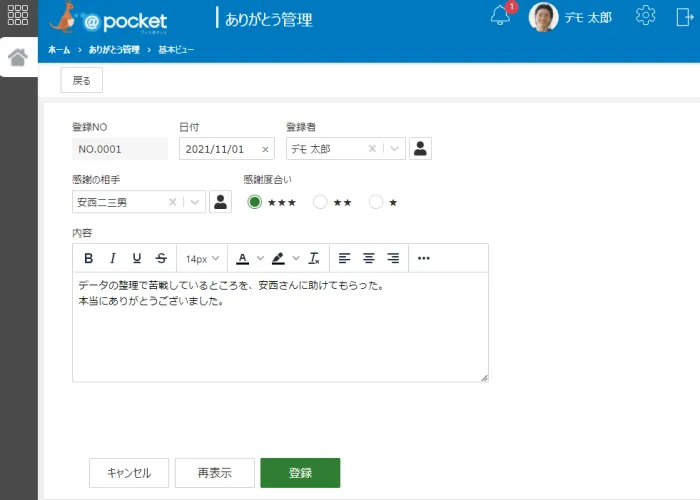Click the @pocket kangaroo logo
The width and height of the screenshot is (700, 500).
click(108, 19)
